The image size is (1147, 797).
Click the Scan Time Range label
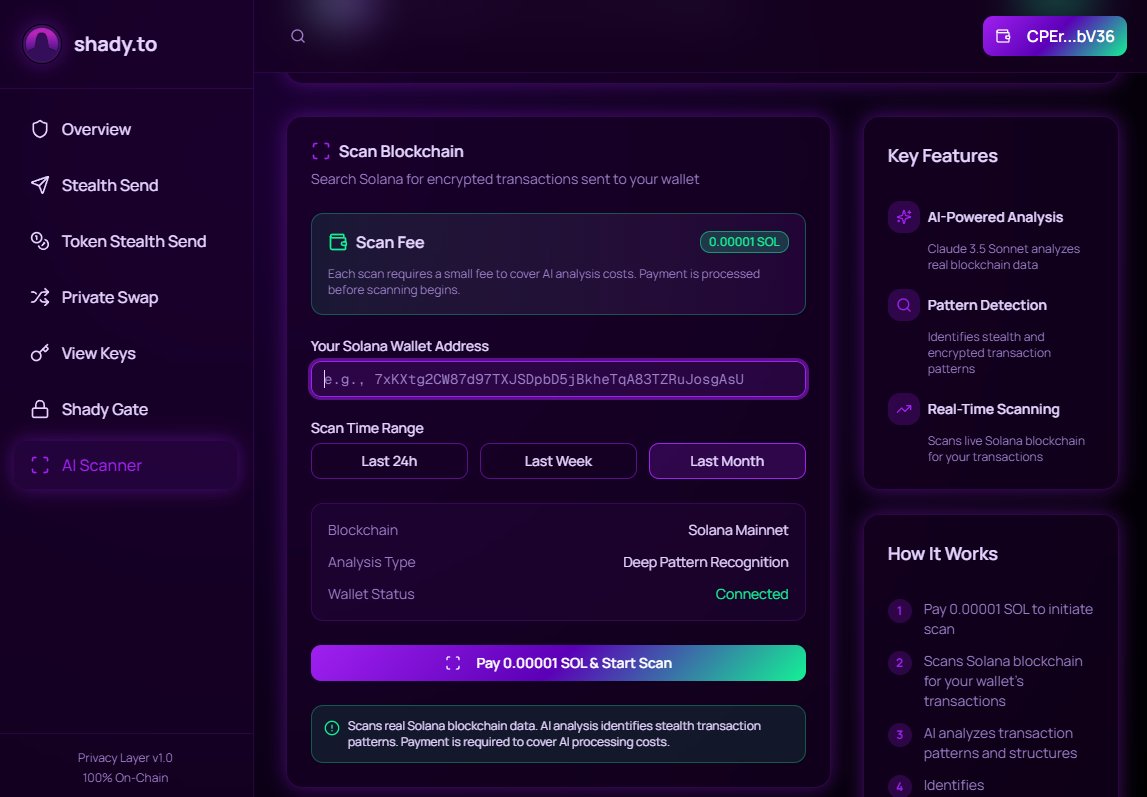[x=367, y=428]
